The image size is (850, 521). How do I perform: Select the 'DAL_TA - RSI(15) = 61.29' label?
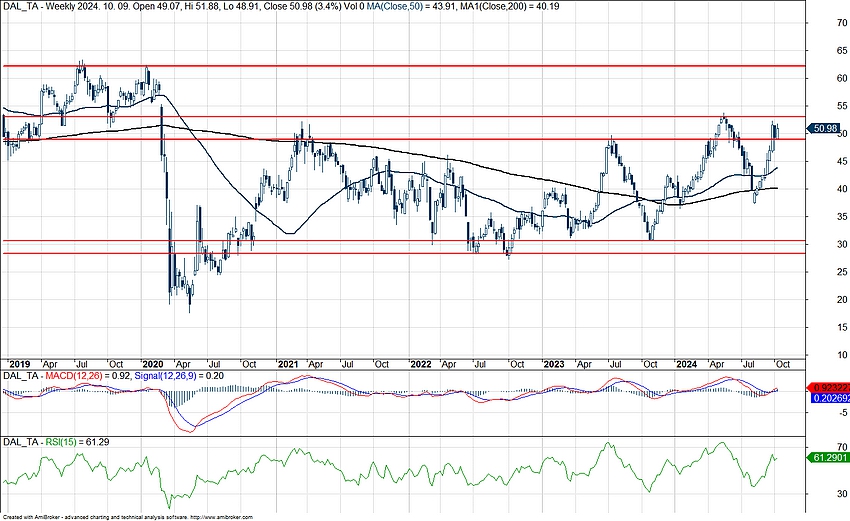point(56,442)
